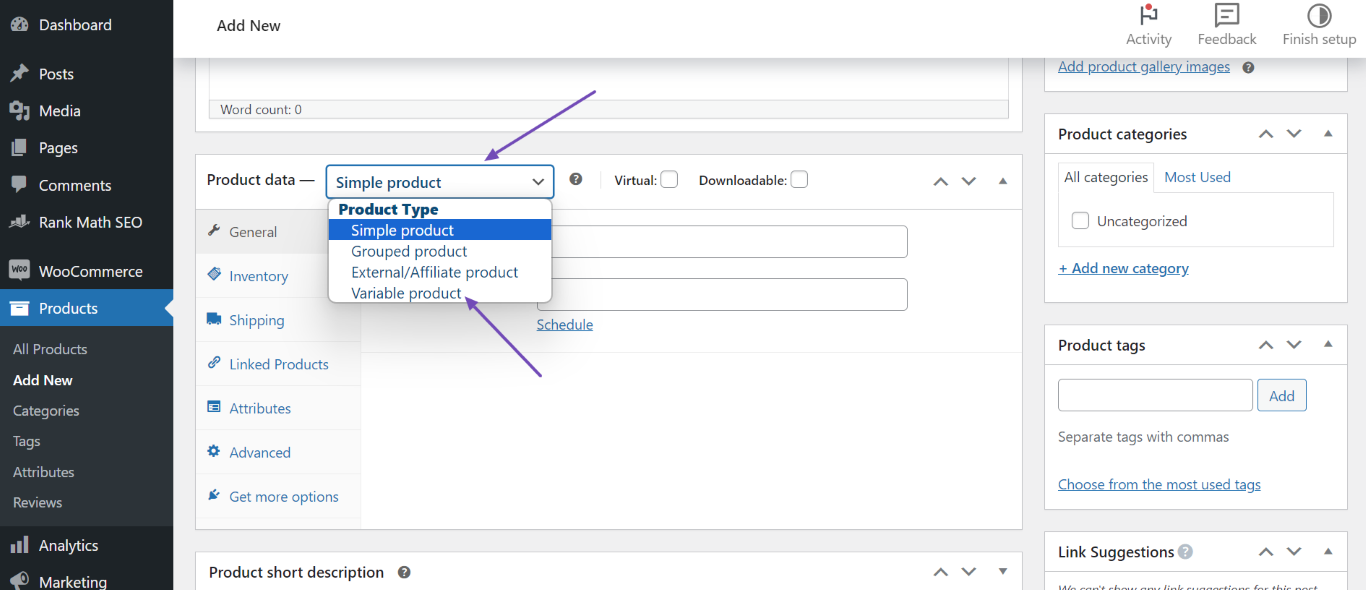
Task: Open the Activity flag icon
Action: [x=1148, y=15]
